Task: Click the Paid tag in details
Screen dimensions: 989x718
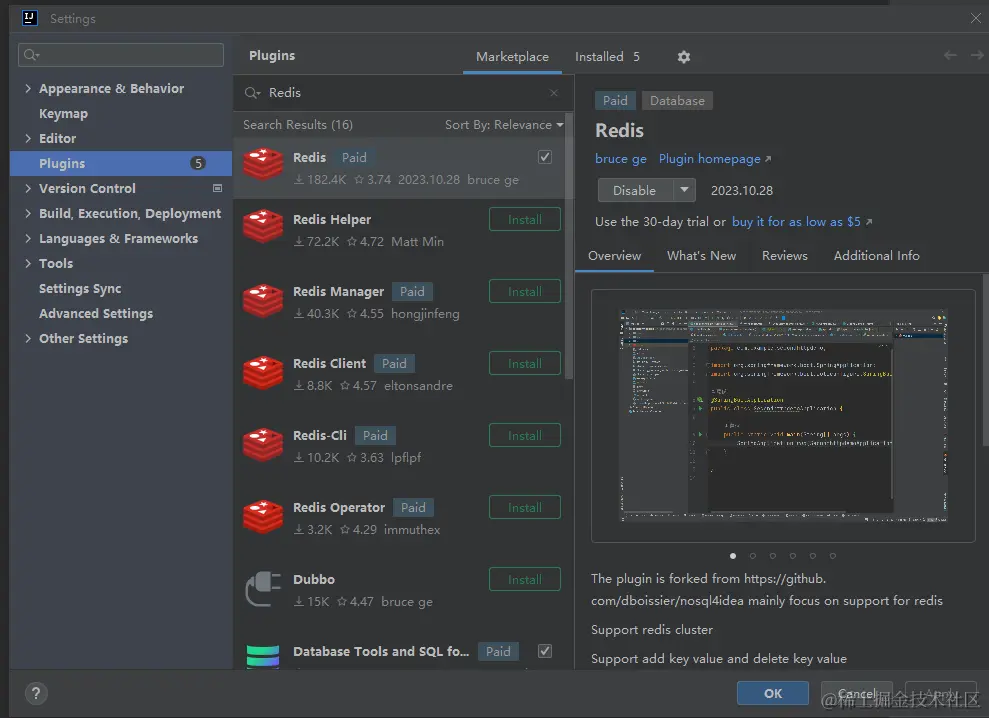Action: [615, 100]
